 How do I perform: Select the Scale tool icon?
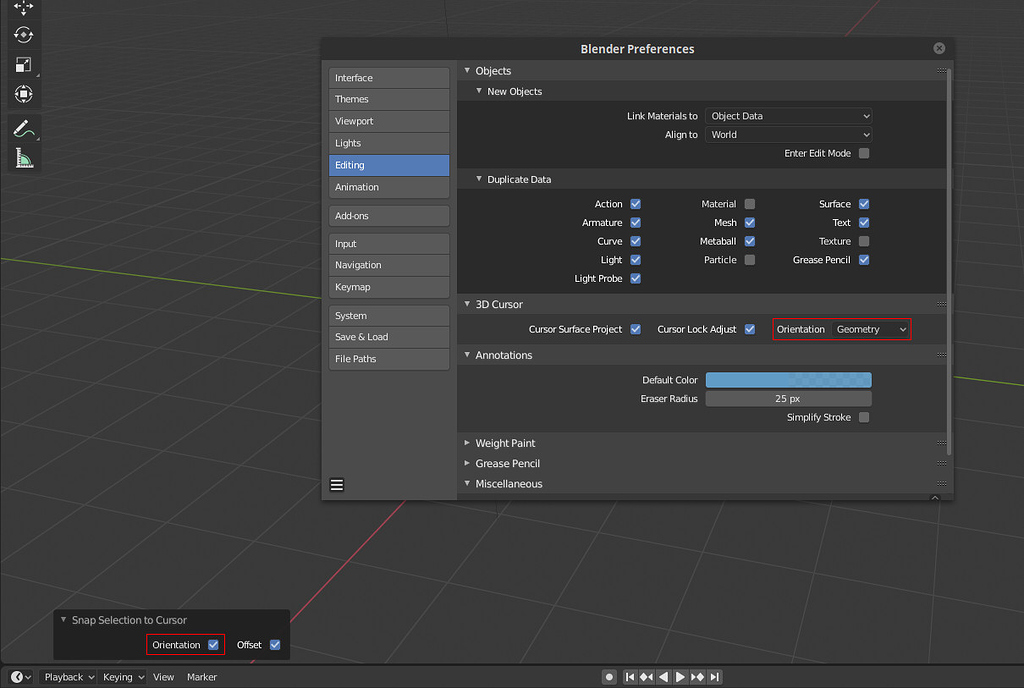pos(23,65)
